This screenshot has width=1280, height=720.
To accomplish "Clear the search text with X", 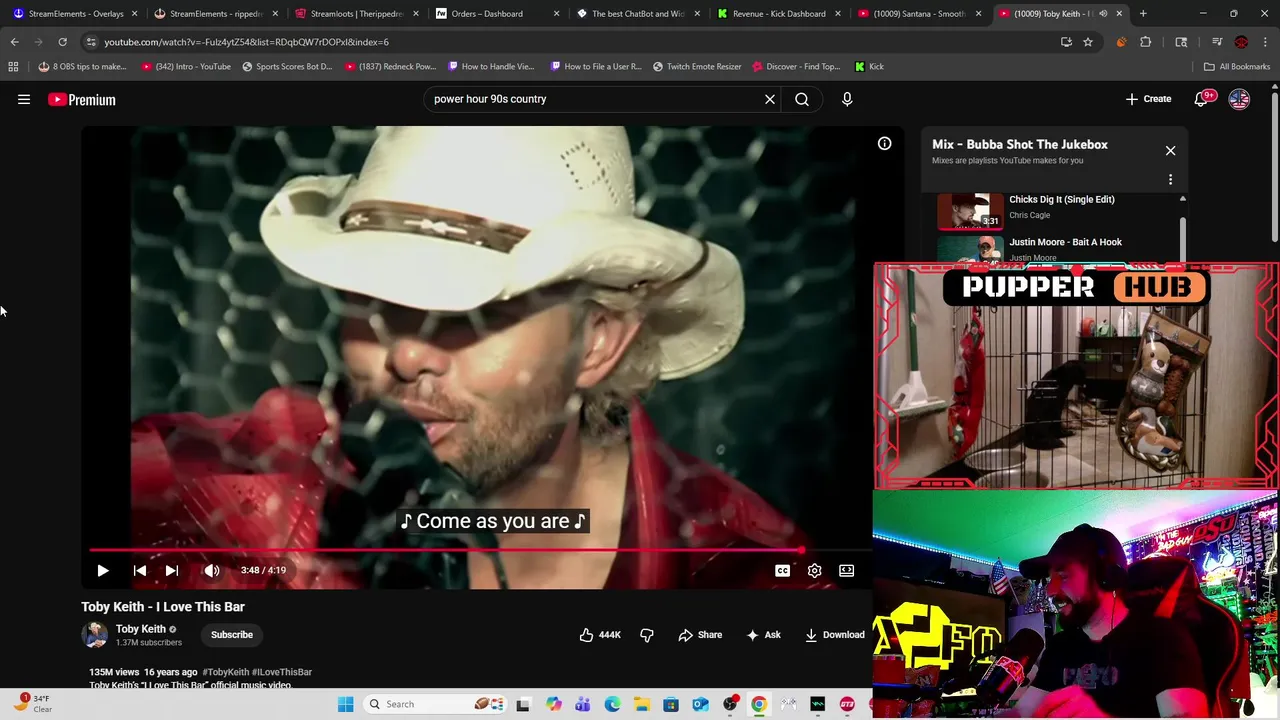I will coord(770,99).
